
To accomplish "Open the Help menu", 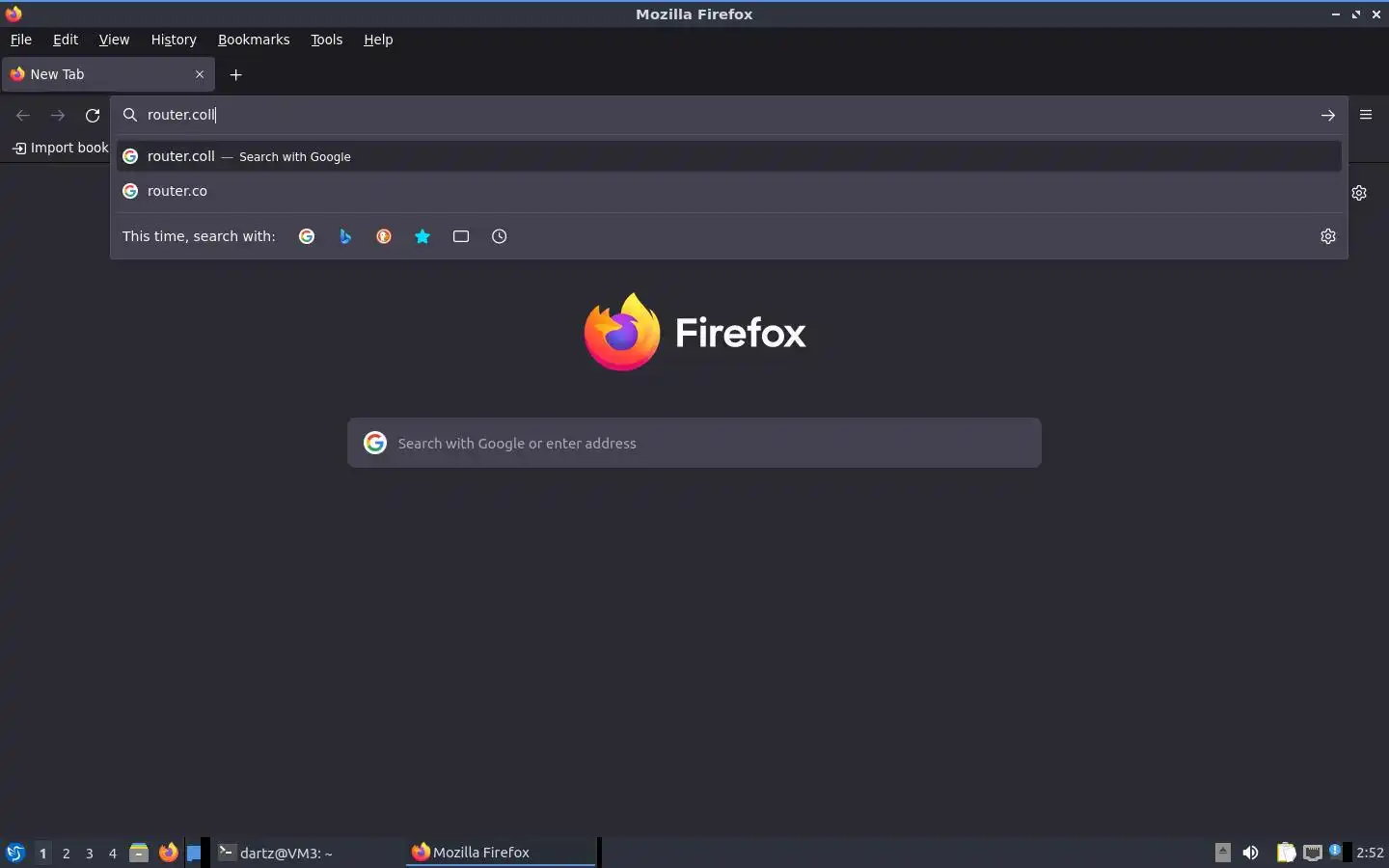I will tap(378, 40).
